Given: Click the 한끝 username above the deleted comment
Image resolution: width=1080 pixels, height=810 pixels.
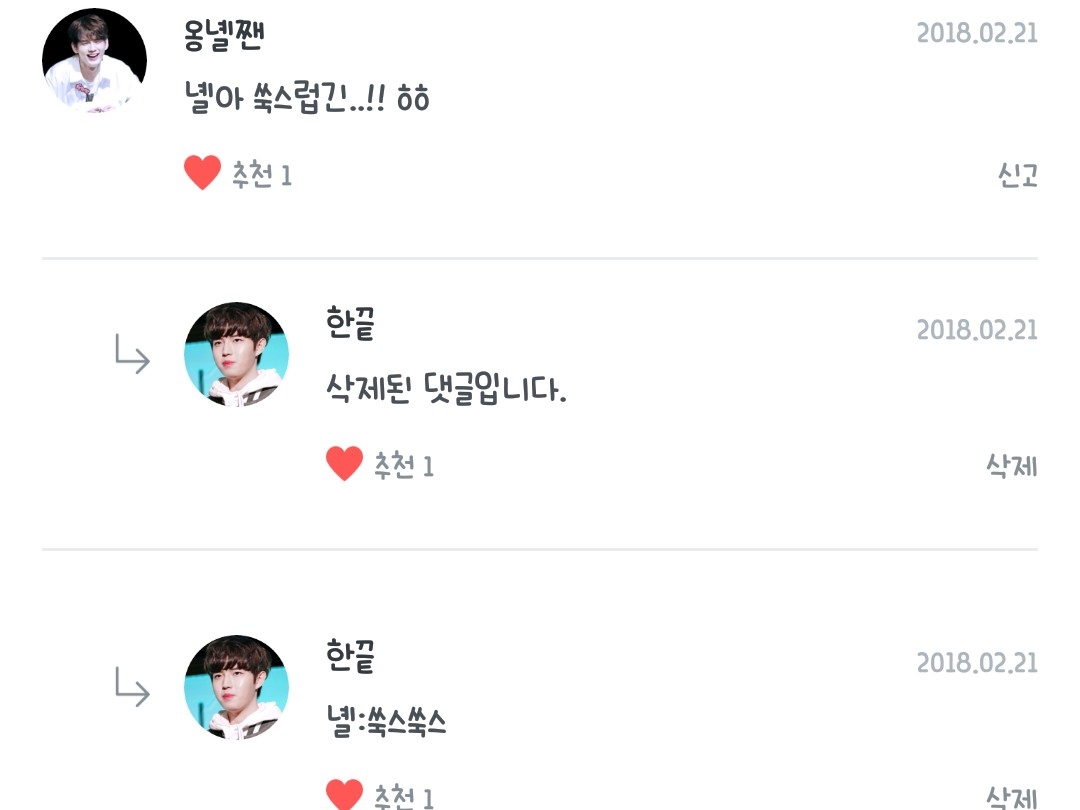Looking at the screenshot, I should (351, 324).
